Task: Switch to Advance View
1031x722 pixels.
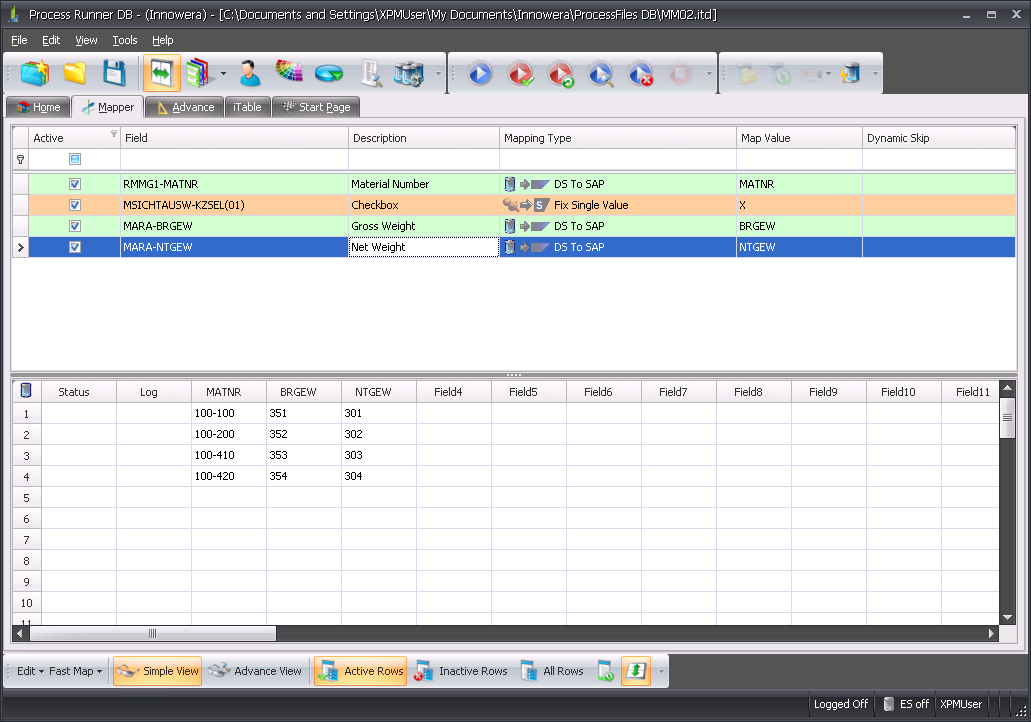Action: pyautogui.click(x=255, y=671)
